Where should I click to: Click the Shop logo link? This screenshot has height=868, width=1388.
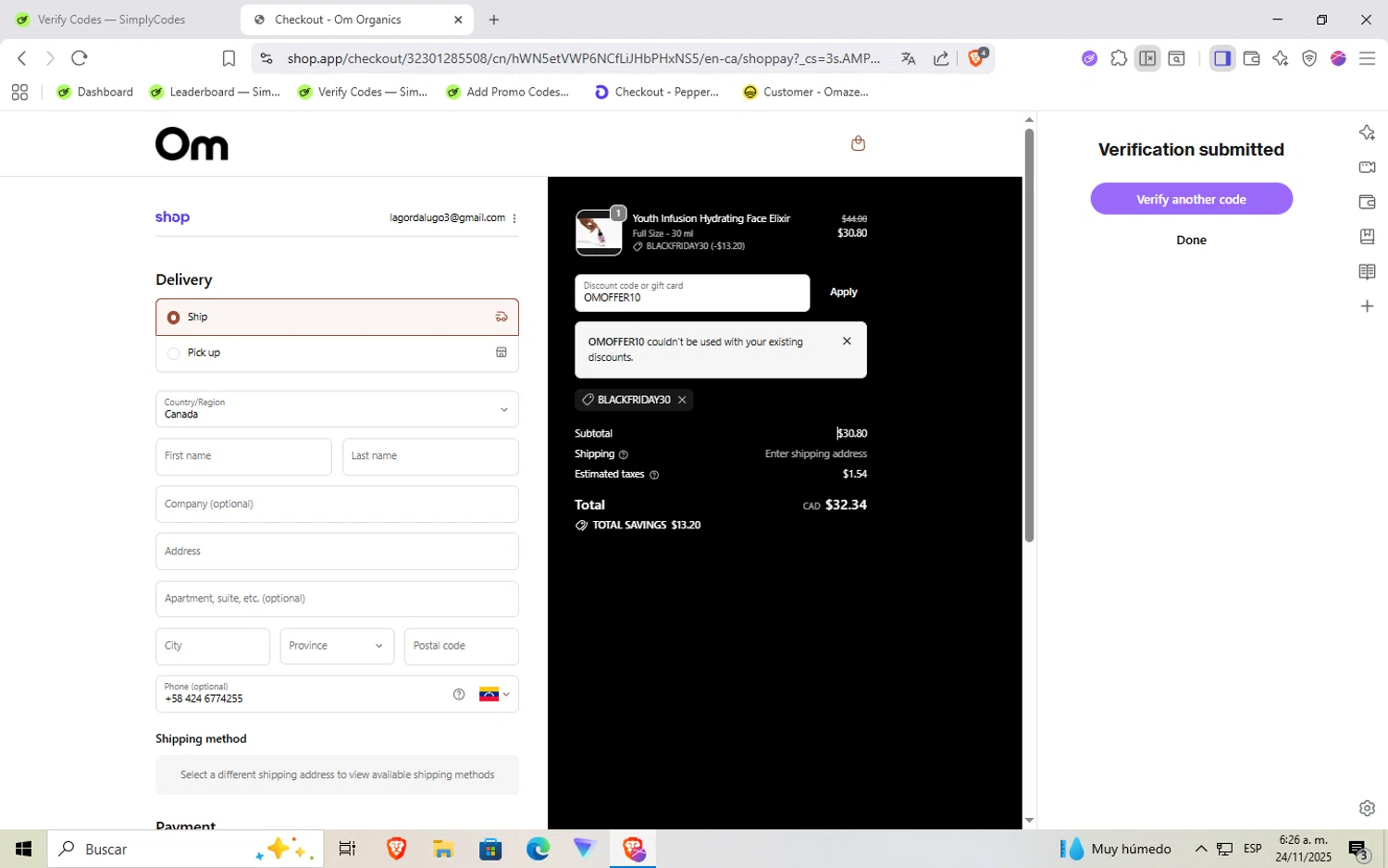click(172, 217)
